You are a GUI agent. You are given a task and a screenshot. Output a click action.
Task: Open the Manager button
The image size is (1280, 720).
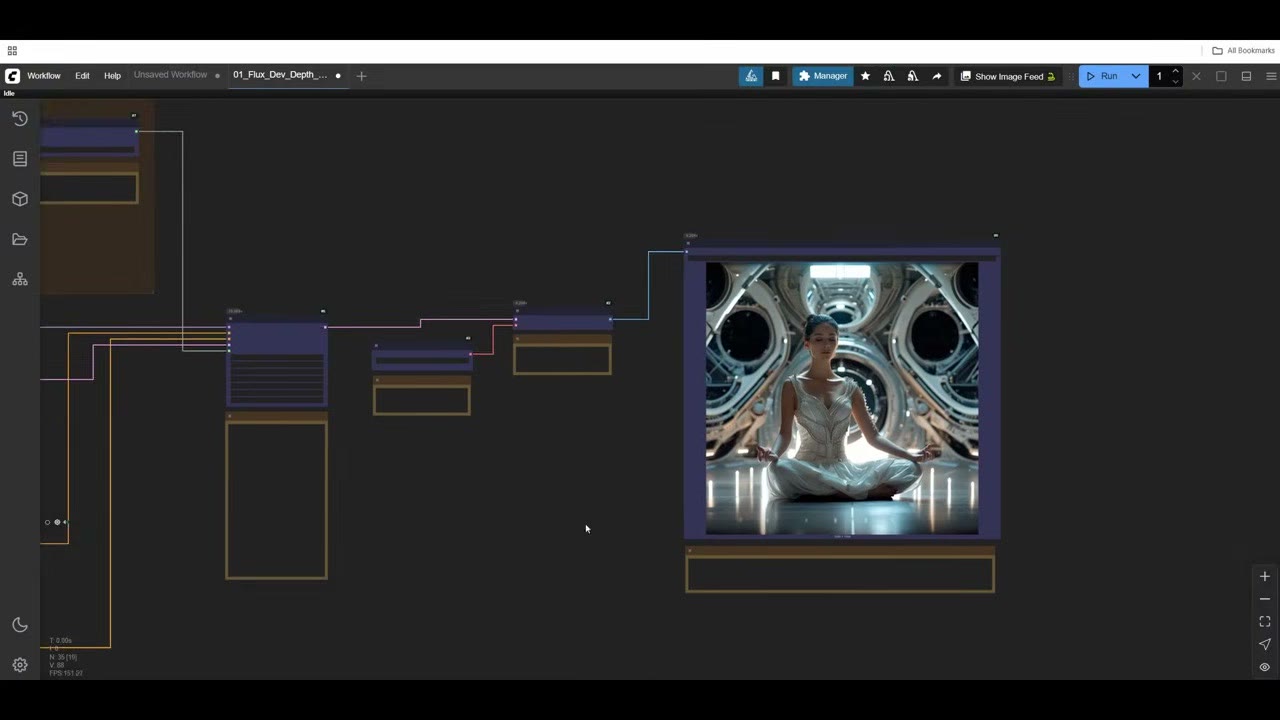(x=822, y=76)
